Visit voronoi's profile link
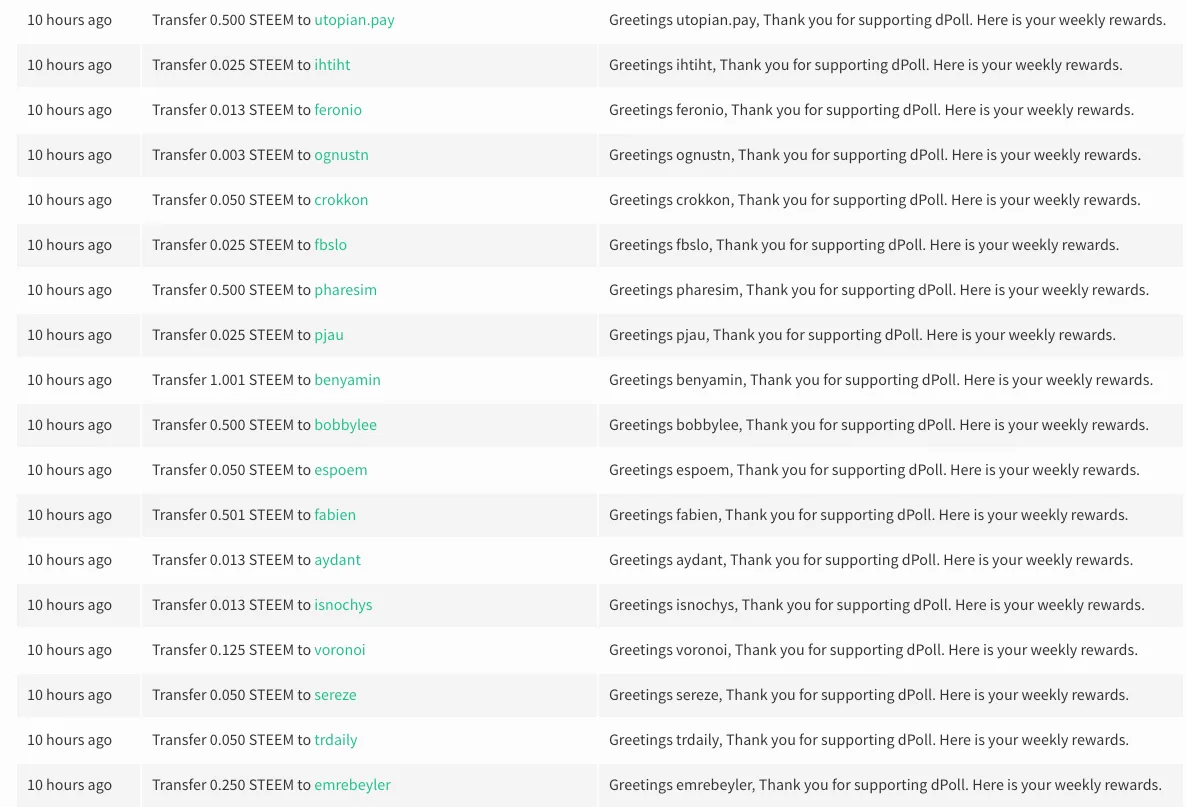The image size is (1186, 807). pyautogui.click(x=340, y=650)
